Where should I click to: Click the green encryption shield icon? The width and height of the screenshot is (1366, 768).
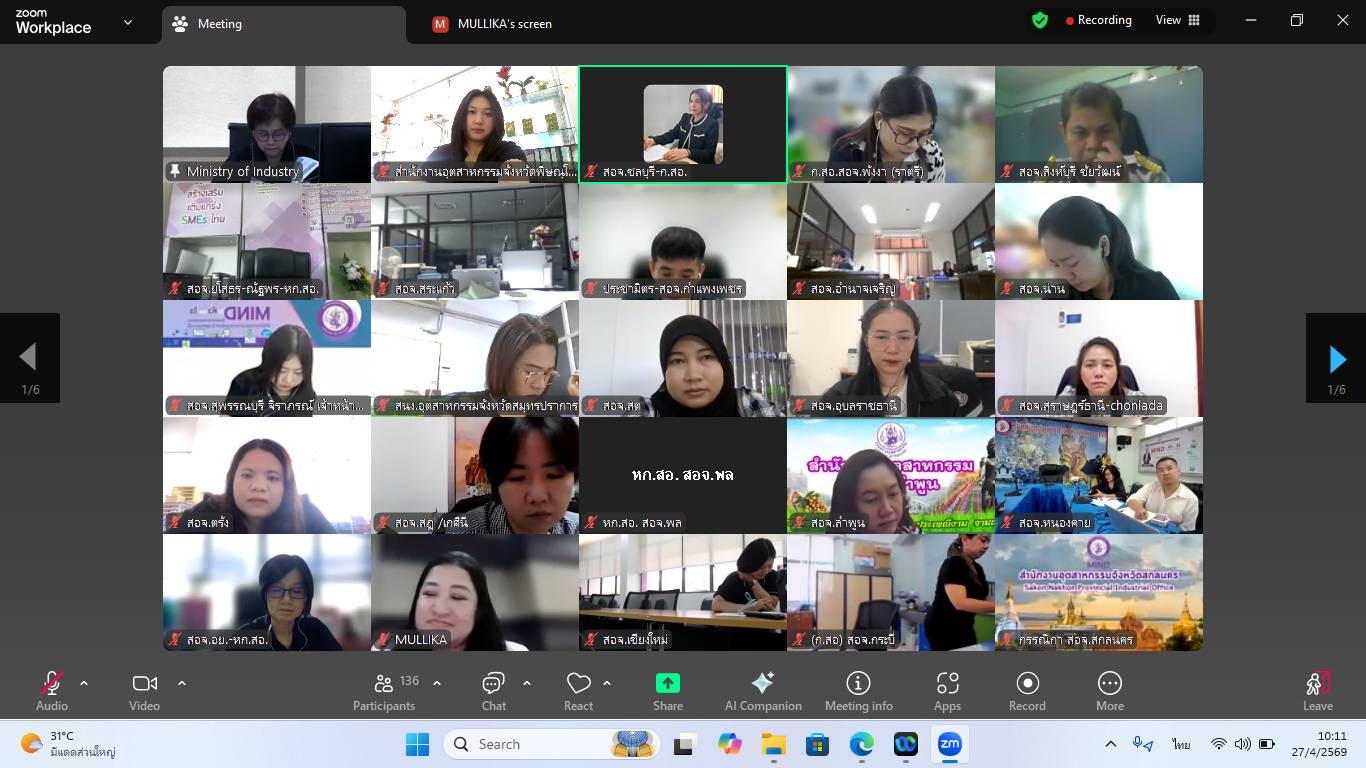click(x=1040, y=20)
